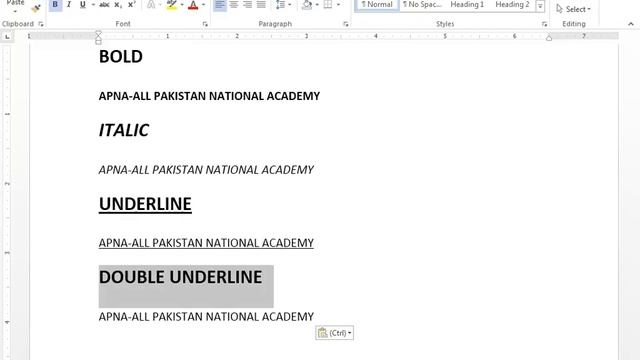
Task: Click the UNDERLINE heading text
Action: point(145,204)
